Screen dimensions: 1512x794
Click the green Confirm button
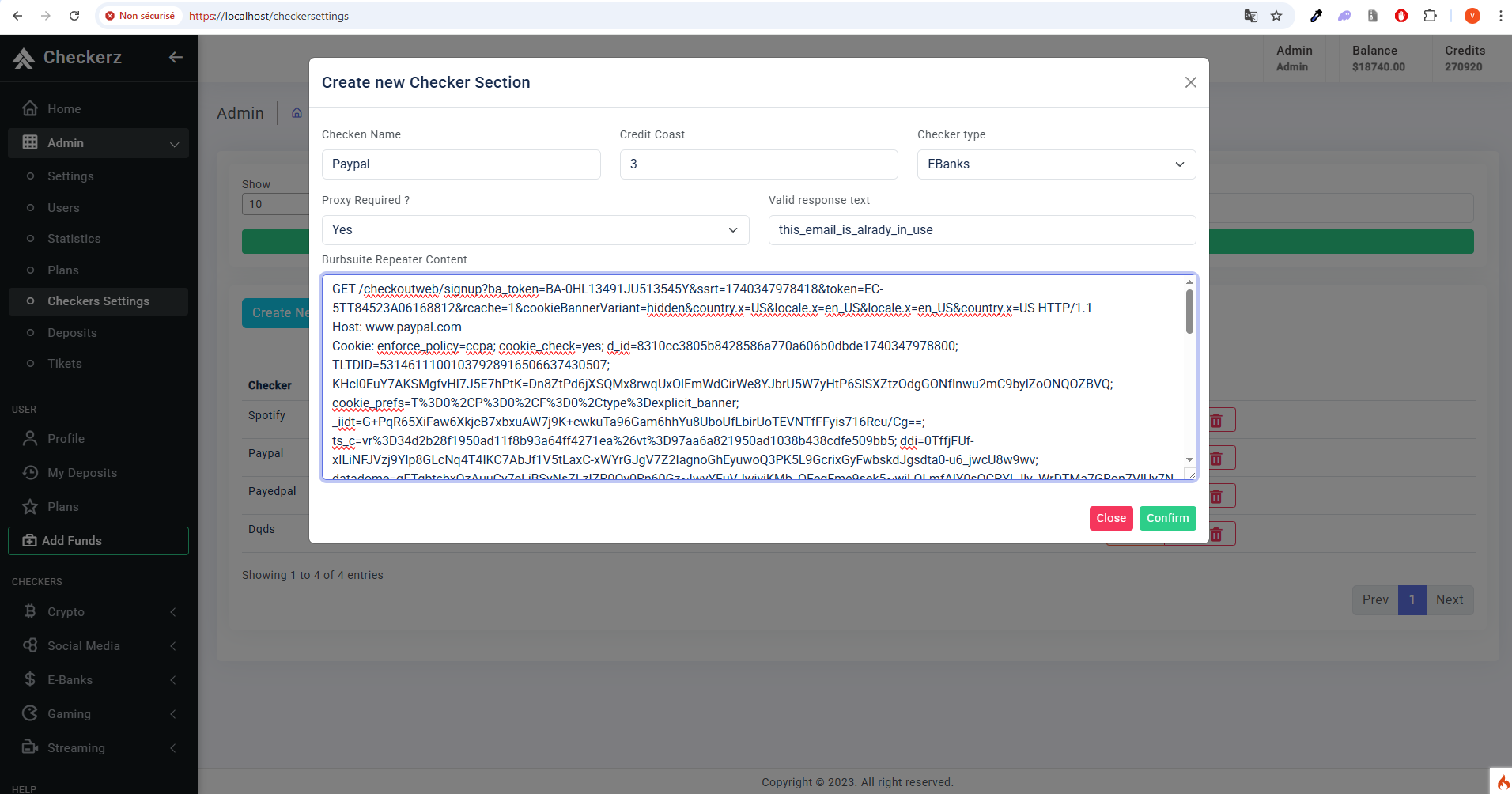click(x=1168, y=518)
